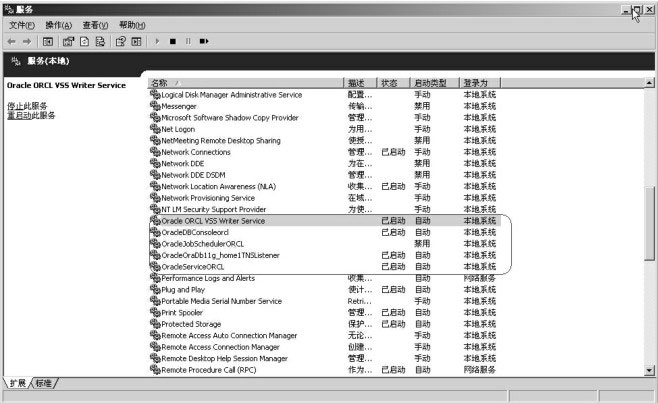Switch to the 标准 tab
This screenshot has height=403, width=658.
click(44, 383)
